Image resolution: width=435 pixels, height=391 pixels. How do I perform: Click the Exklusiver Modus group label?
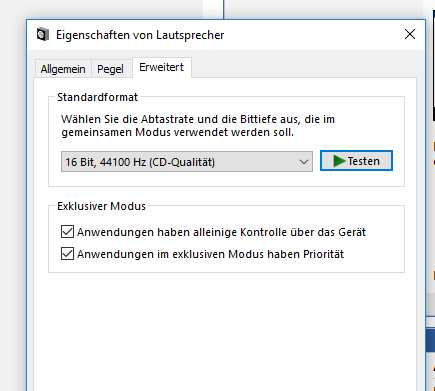point(101,206)
